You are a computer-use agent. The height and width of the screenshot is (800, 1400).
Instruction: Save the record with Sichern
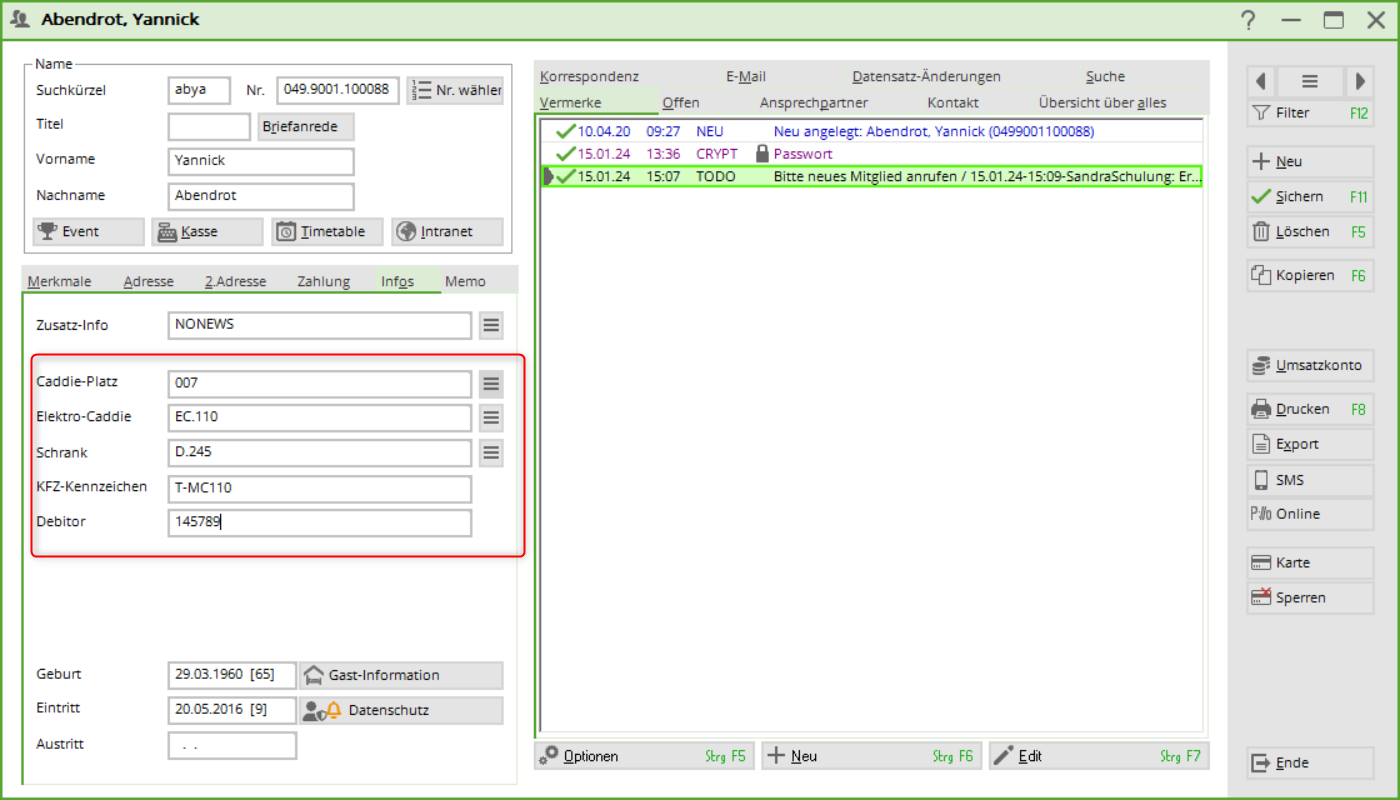tap(1309, 197)
